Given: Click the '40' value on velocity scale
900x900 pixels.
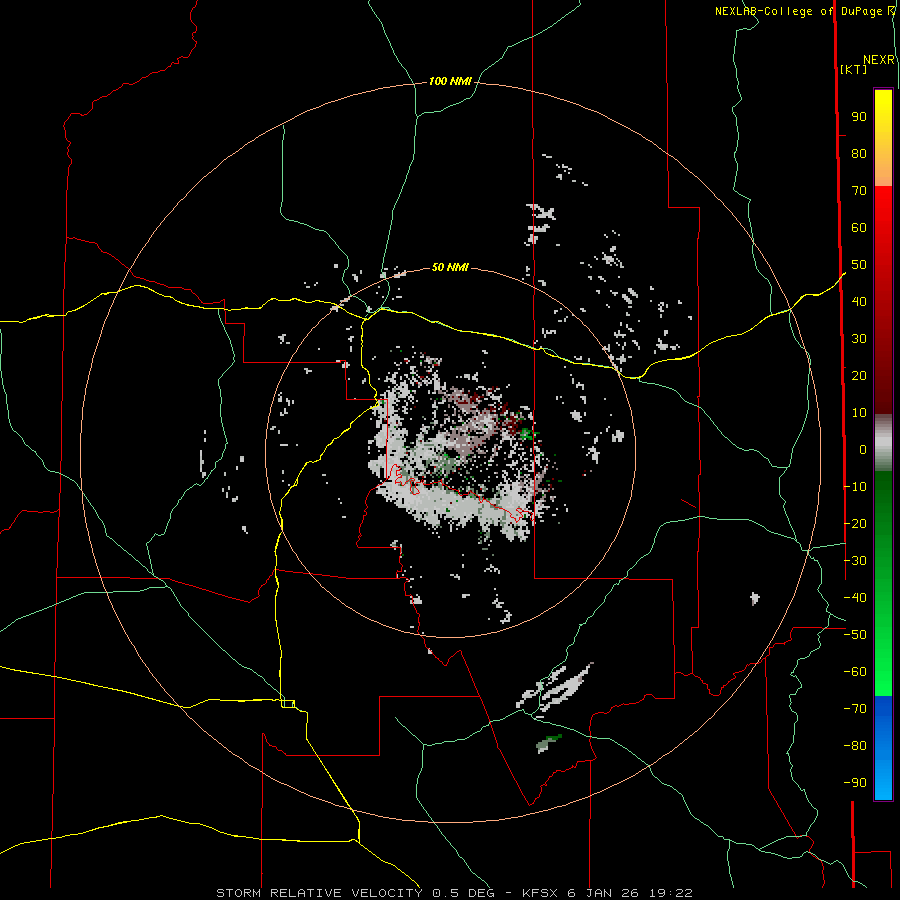Looking at the screenshot, I should (x=859, y=301).
